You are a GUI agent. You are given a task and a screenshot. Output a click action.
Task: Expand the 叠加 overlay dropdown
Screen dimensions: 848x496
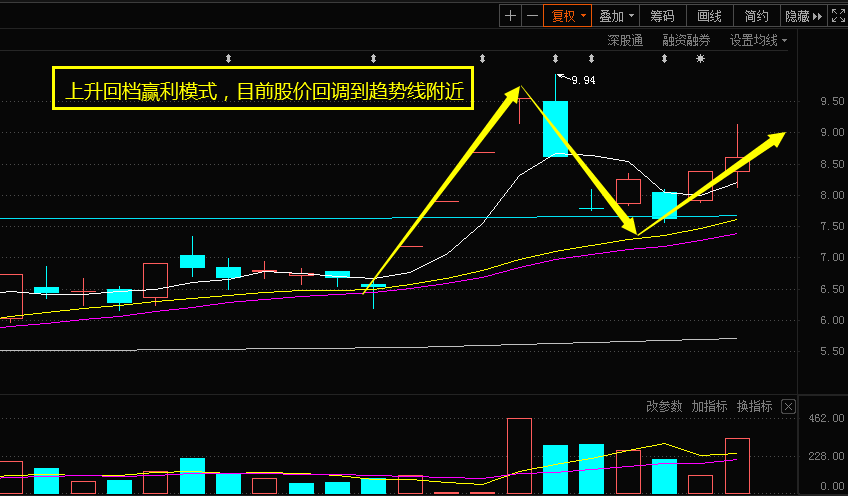[615, 15]
